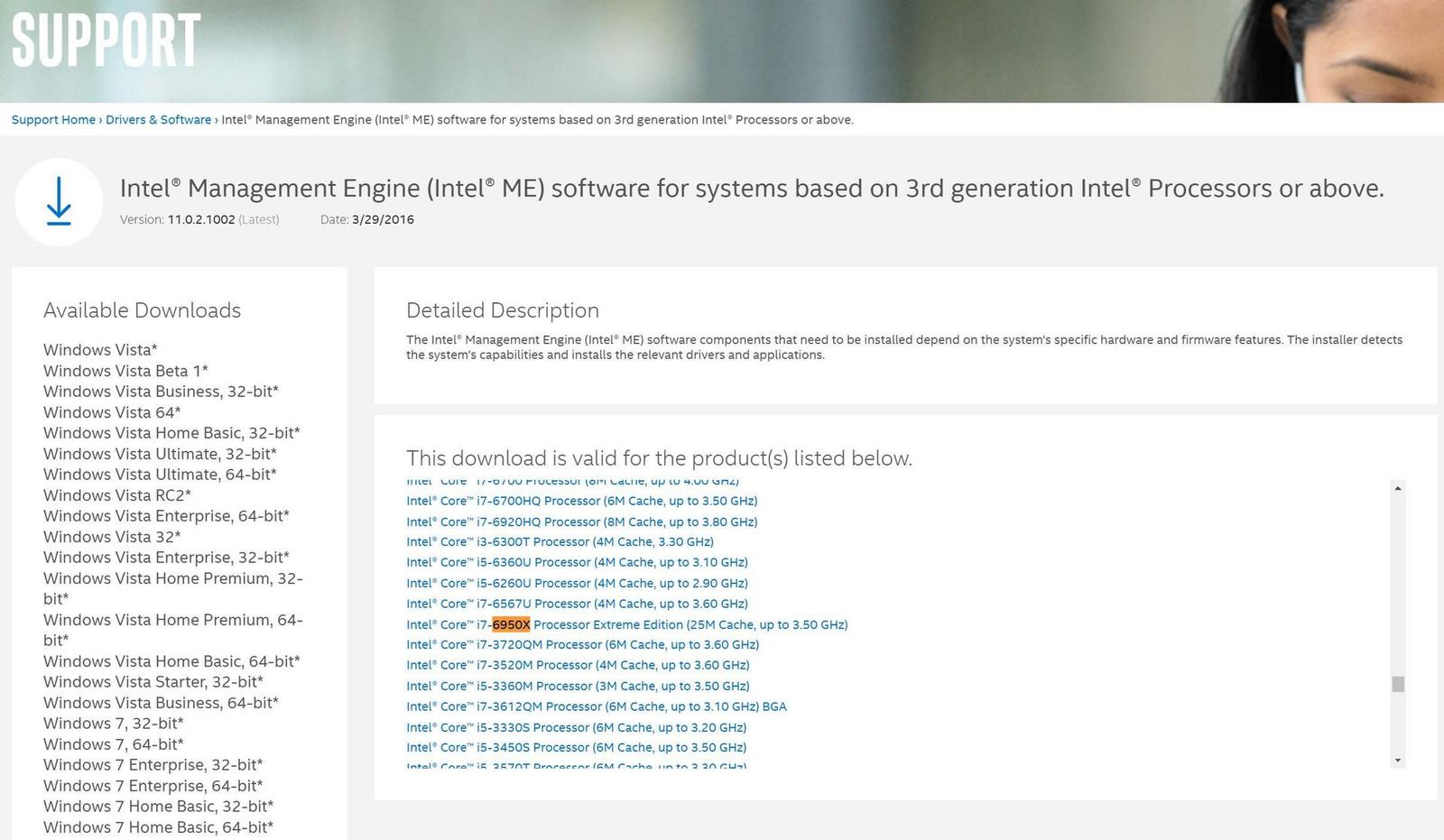Click the highlighted 6950X search match

coord(509,623)
